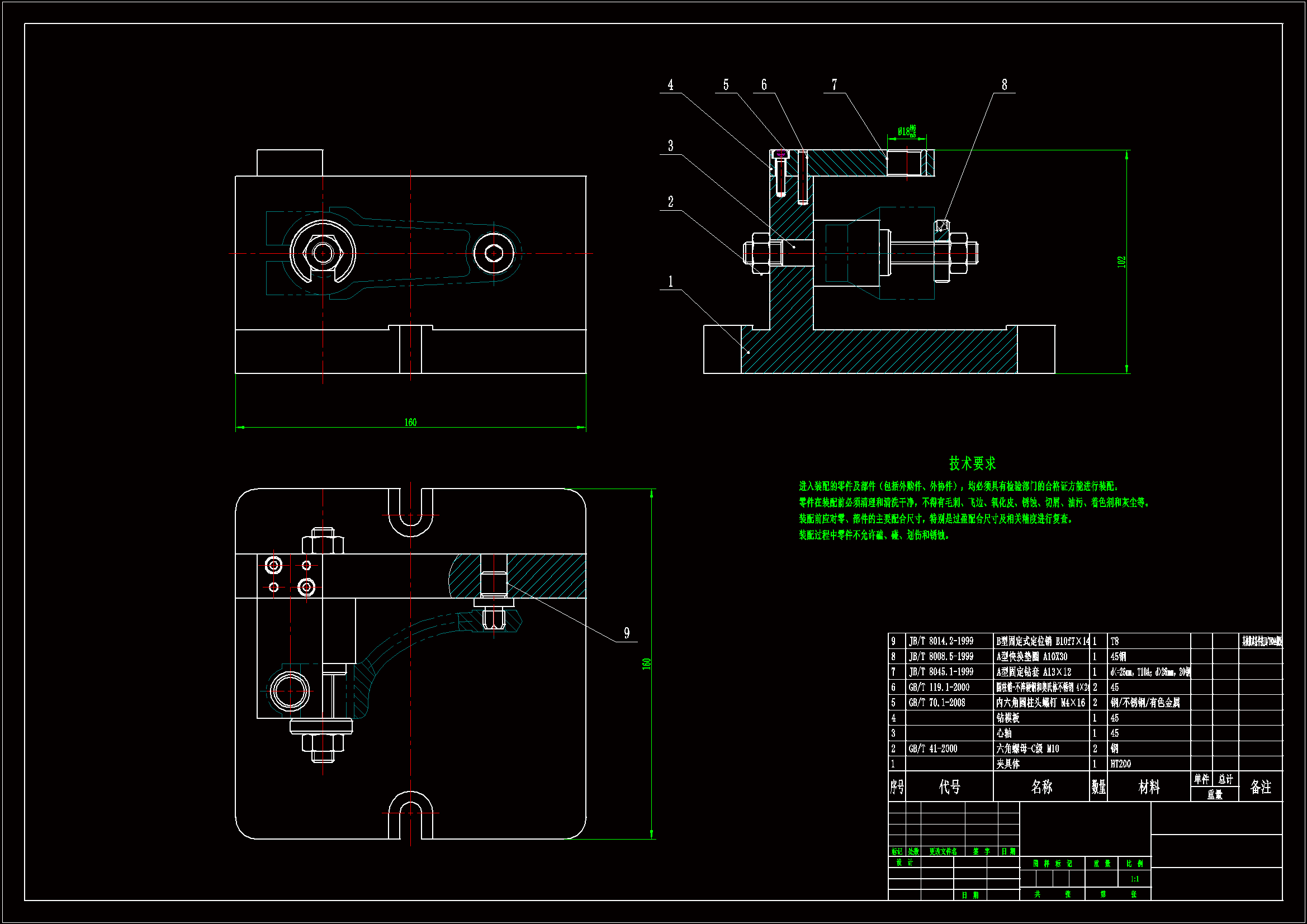Image resolution: width=1307 pixels, height=924 pixels.
Task: Click the 材料 column header
Action: pos(1148,787)
